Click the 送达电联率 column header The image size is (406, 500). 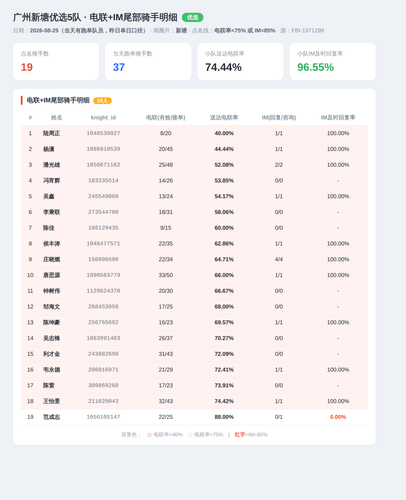coord(224,117)
